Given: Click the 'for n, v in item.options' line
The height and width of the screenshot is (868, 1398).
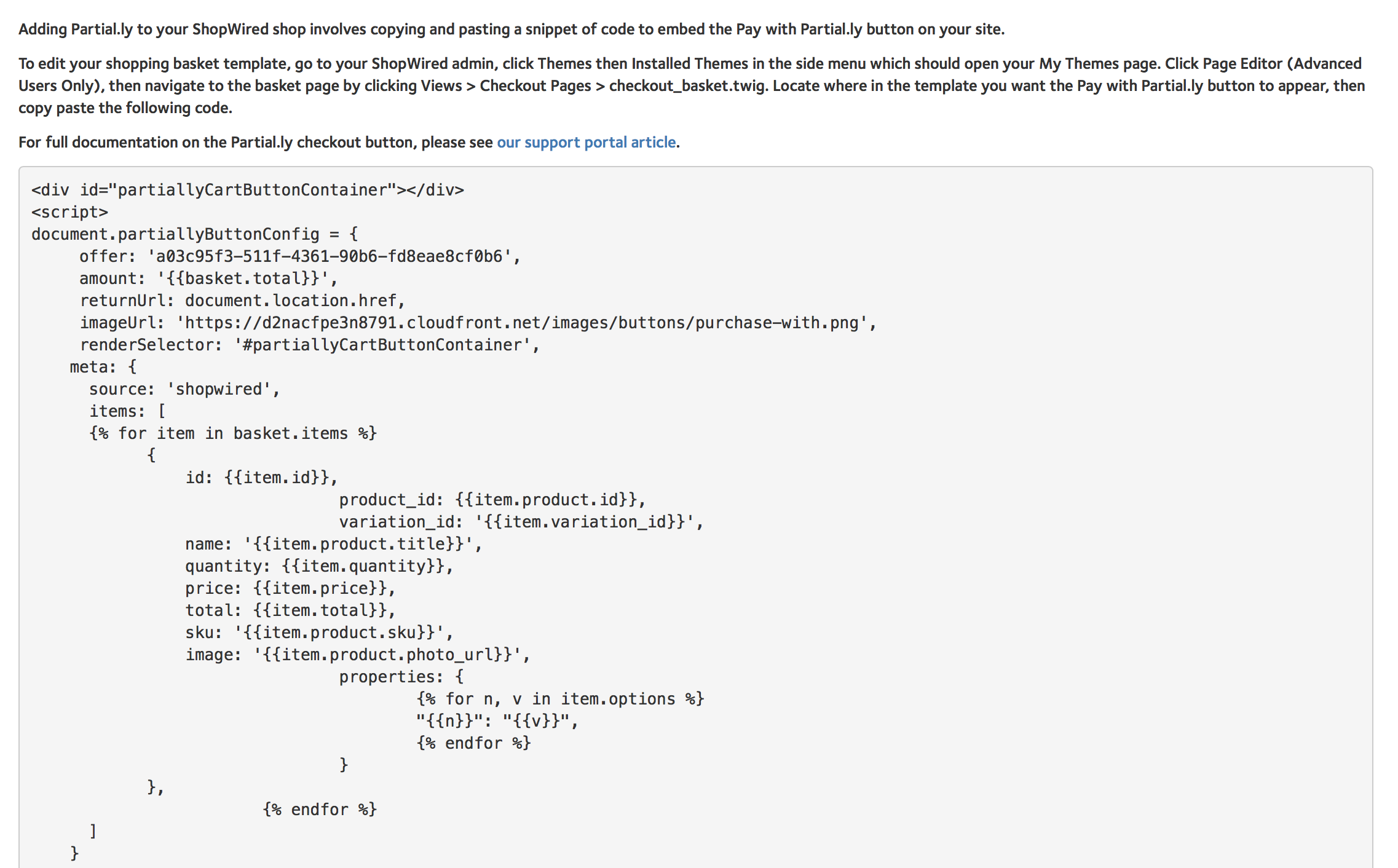Looking at the screenshot, I should [x=560, y=699].
